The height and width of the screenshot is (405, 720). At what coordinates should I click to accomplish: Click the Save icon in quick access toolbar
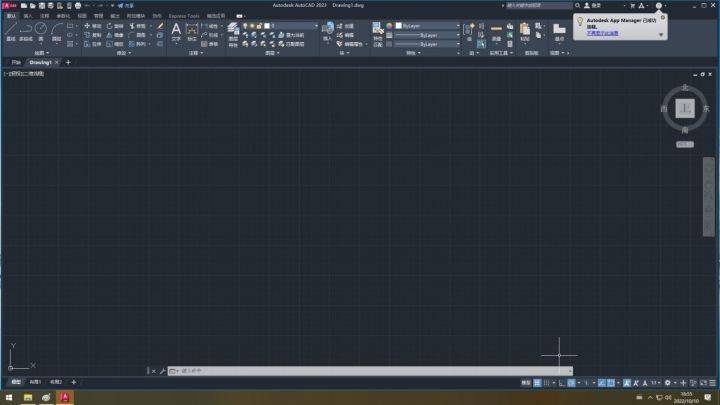tap(41, 6)
